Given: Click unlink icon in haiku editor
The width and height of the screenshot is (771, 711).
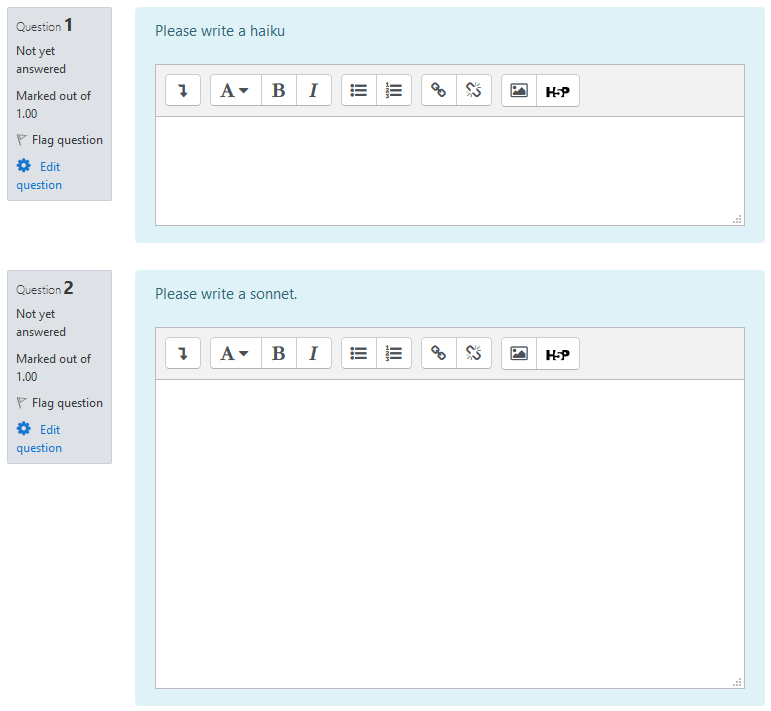Looking at the screenshot, I should tap(474, 90).
